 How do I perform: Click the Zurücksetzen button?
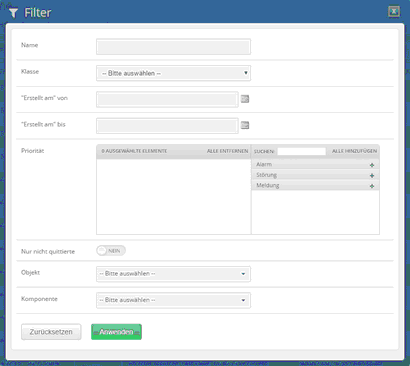pos(51,332)
